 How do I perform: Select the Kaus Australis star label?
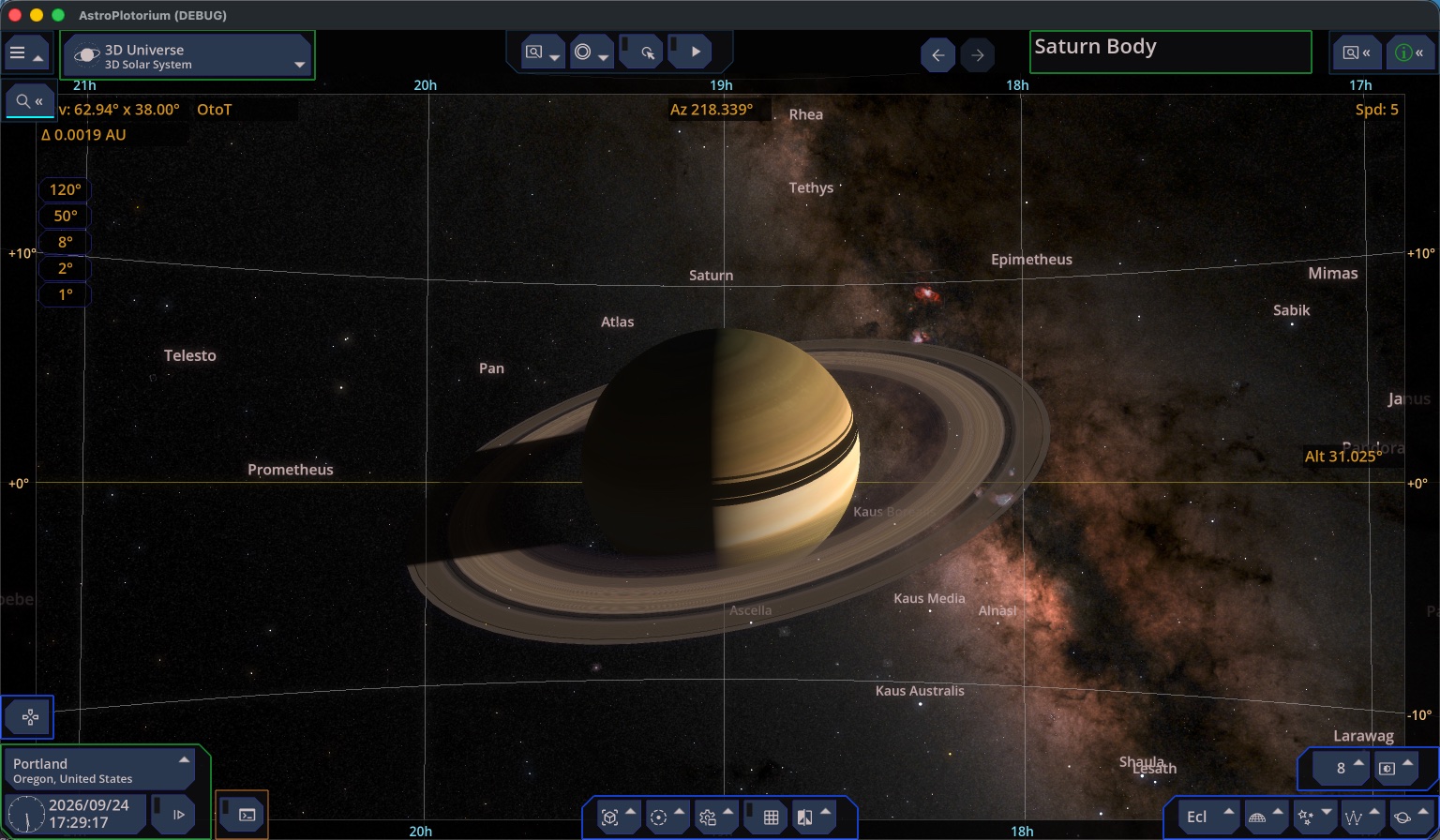click(920, 691)
